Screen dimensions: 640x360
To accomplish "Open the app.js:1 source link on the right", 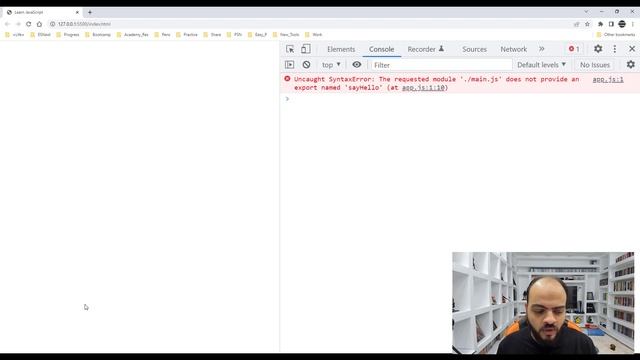I will point(608,80).
